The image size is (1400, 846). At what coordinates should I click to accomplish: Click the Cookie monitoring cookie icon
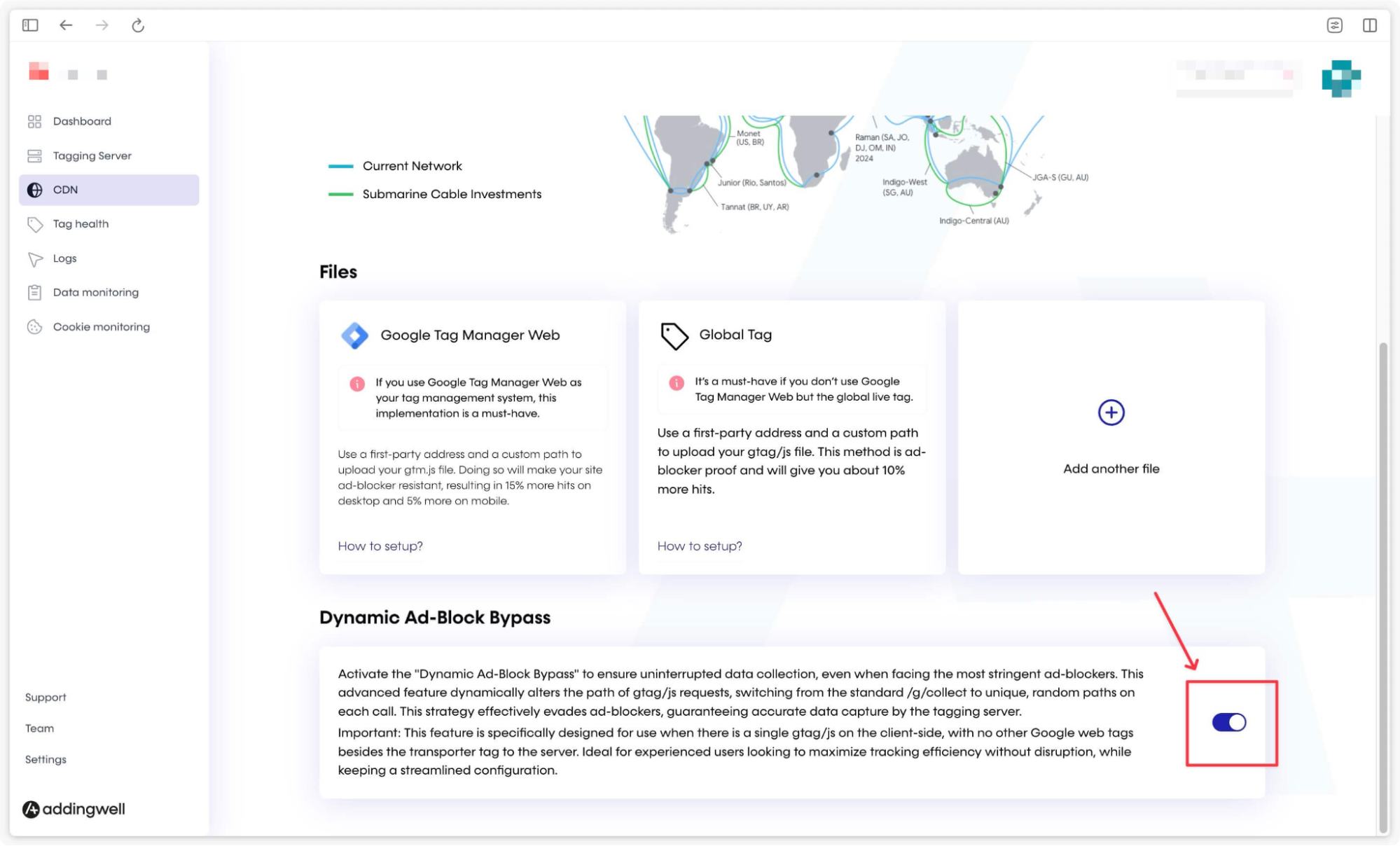point(34,326)
